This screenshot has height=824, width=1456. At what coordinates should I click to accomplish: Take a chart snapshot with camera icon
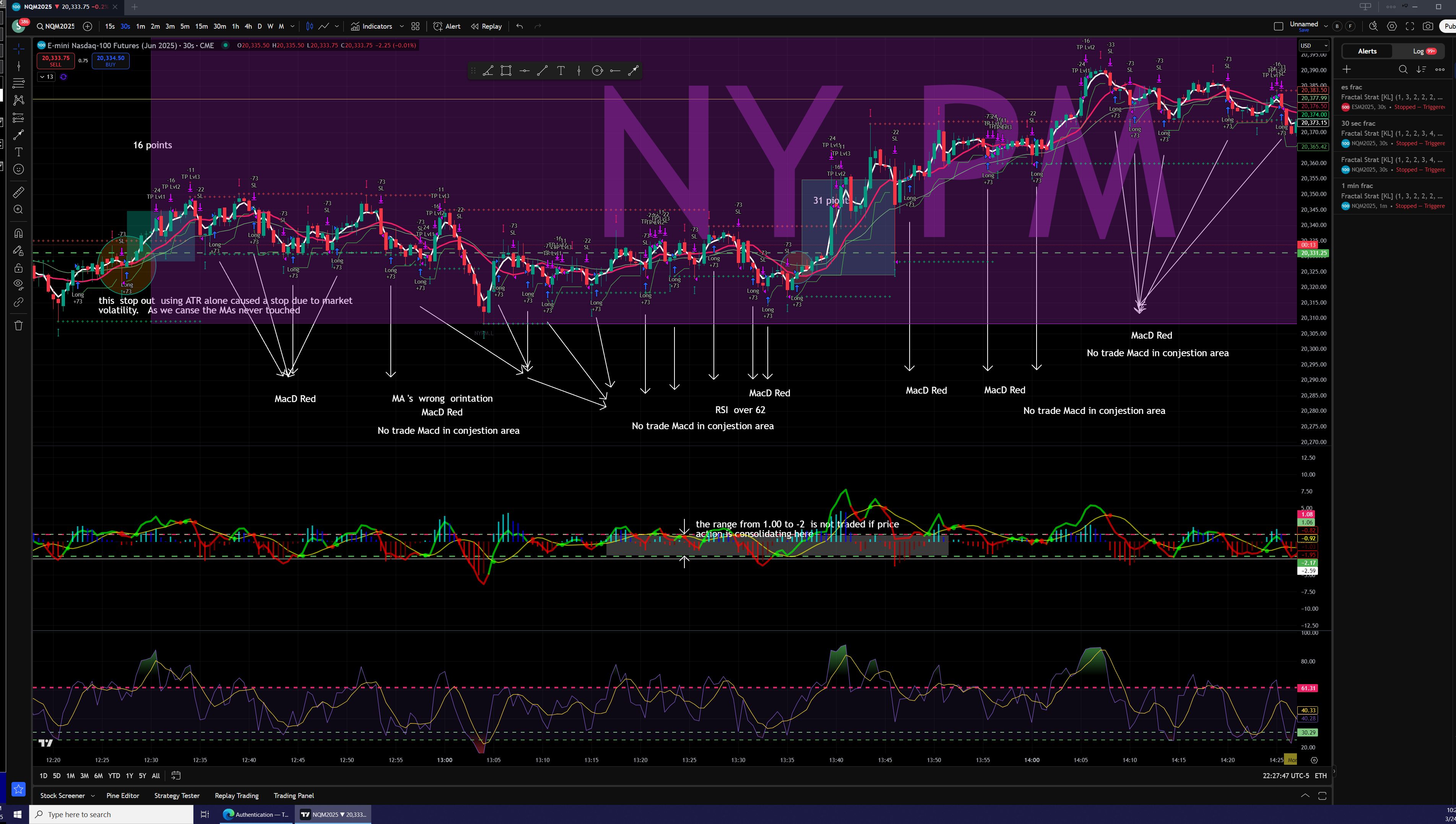coord(1428,27)
